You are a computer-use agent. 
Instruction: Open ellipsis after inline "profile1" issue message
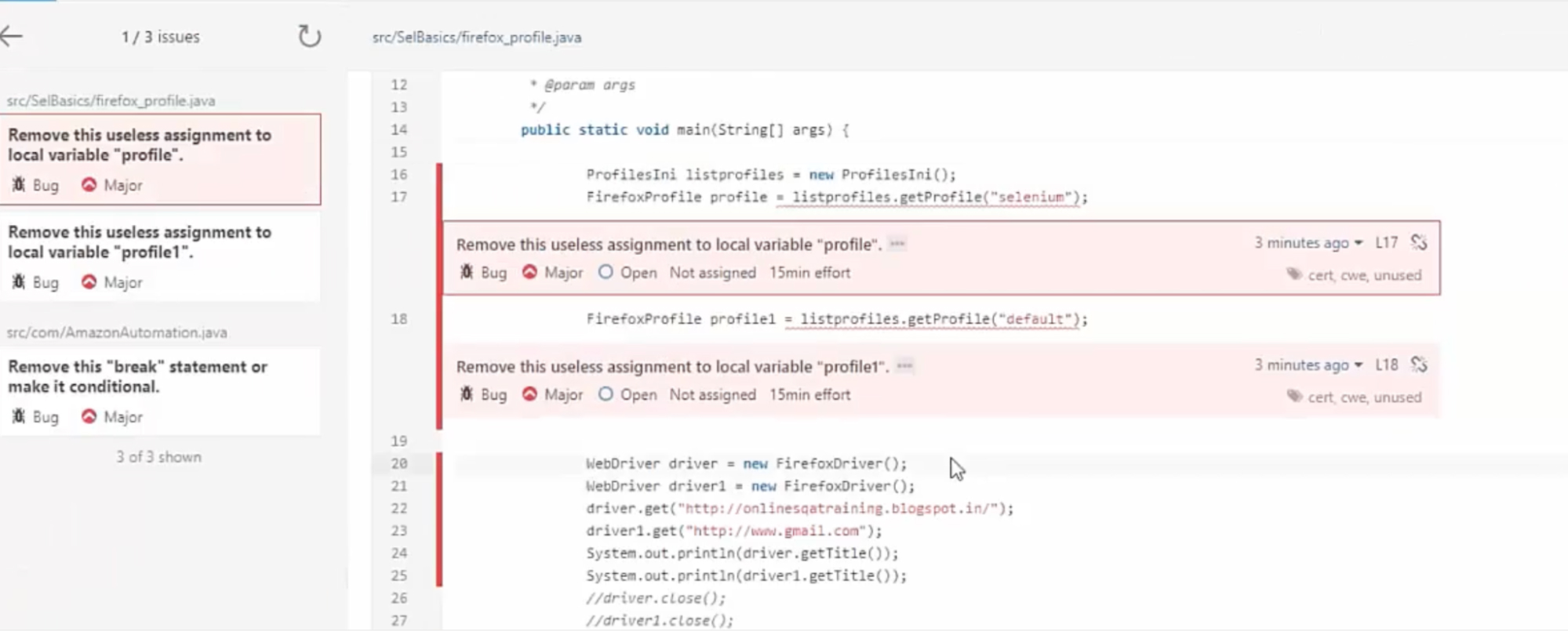click(x=905, y=366)
